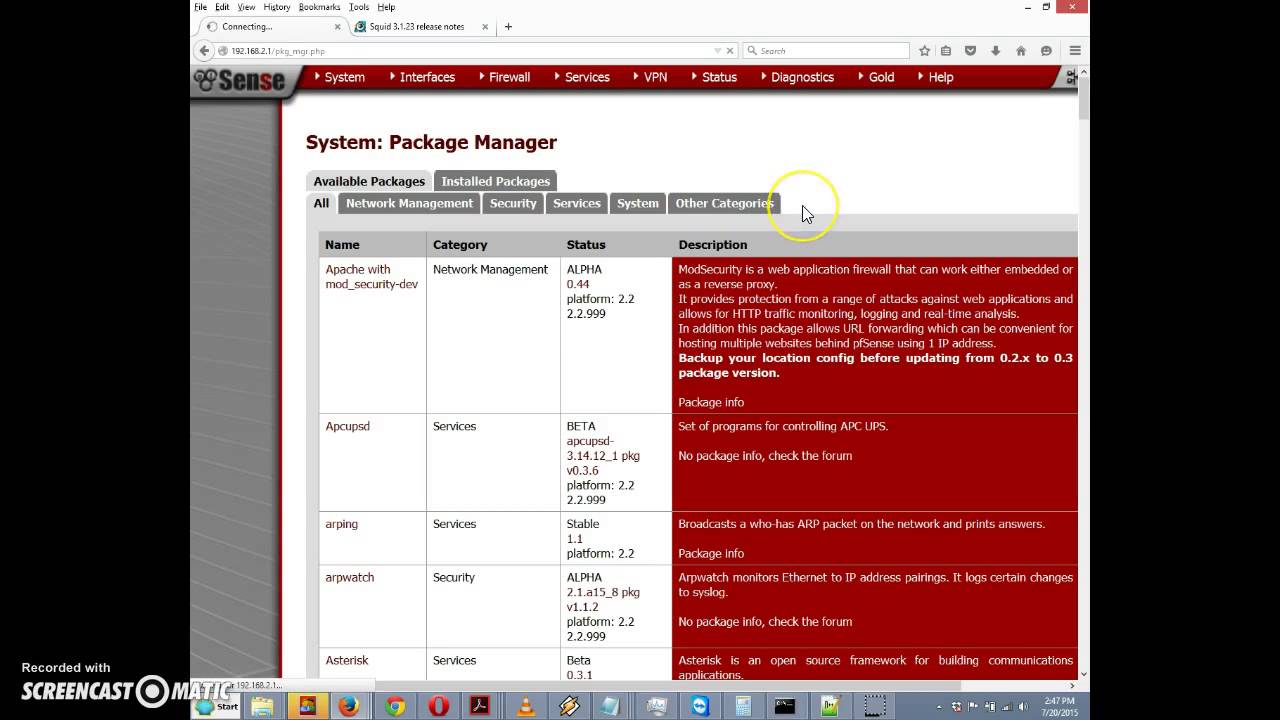Switch to Firefox in taskbar
The image size is (1280, 720).
tap(348, 706)
